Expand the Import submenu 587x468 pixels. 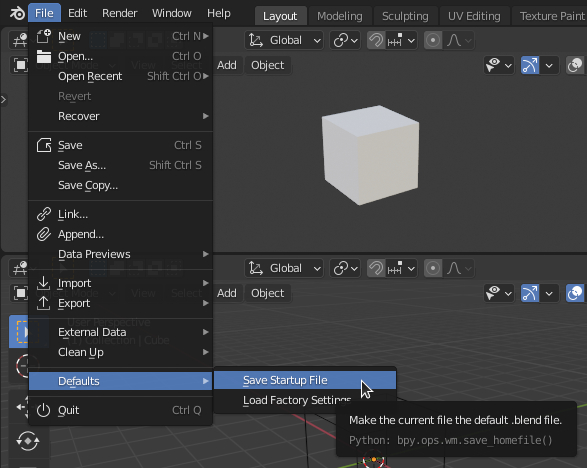click(x=121, y=283)
